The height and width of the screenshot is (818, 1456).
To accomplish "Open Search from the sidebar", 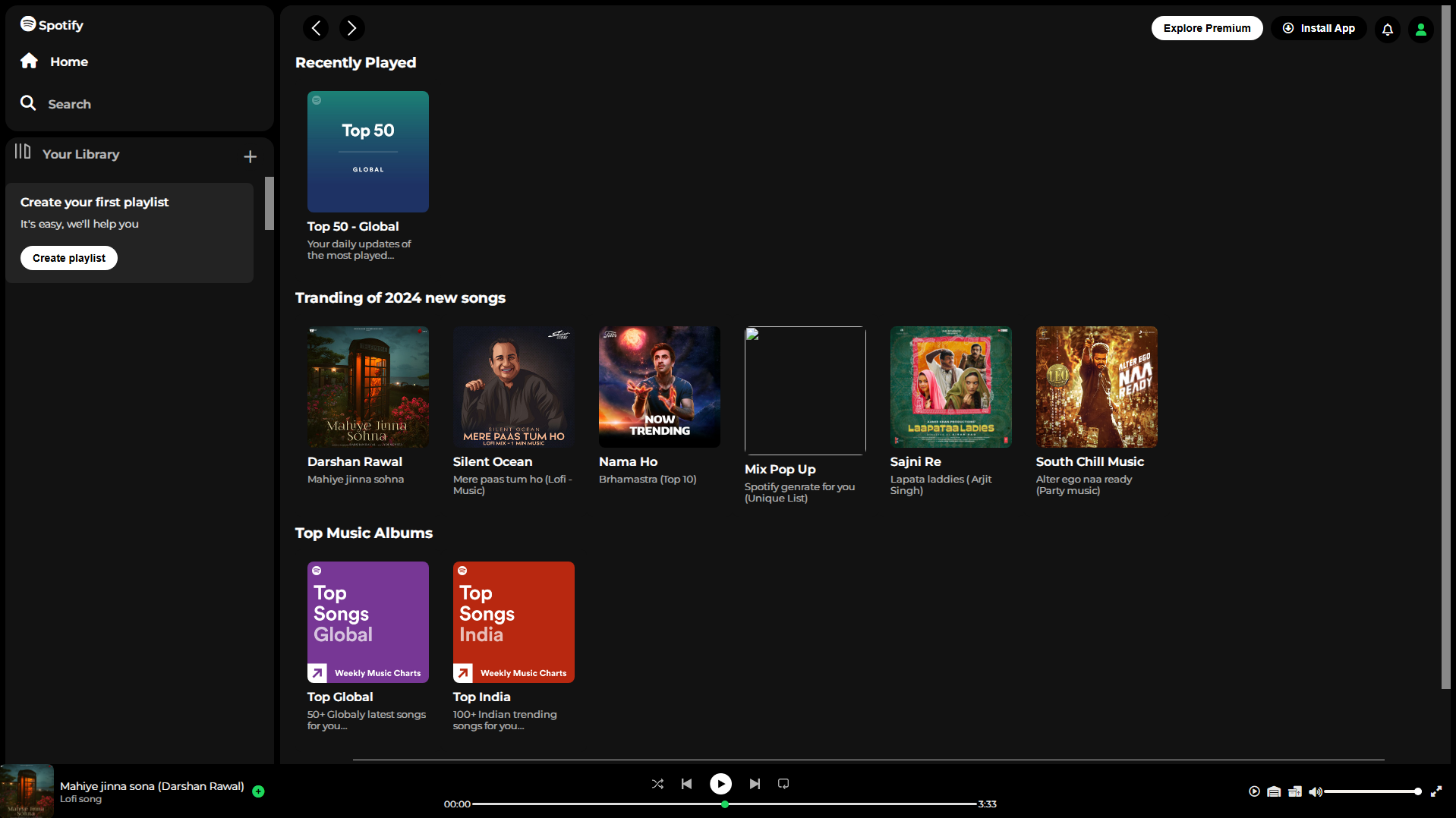I will tap(55, 104).
